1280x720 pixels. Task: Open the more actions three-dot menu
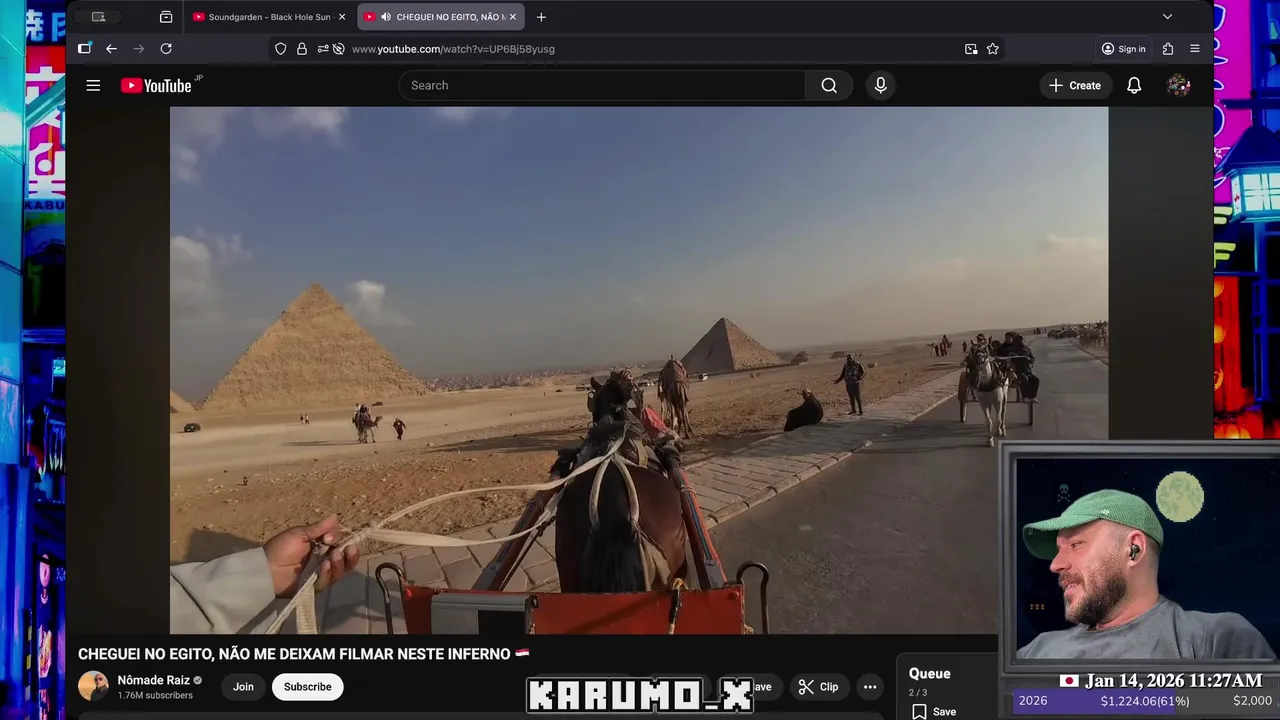[x=870, y=687]
